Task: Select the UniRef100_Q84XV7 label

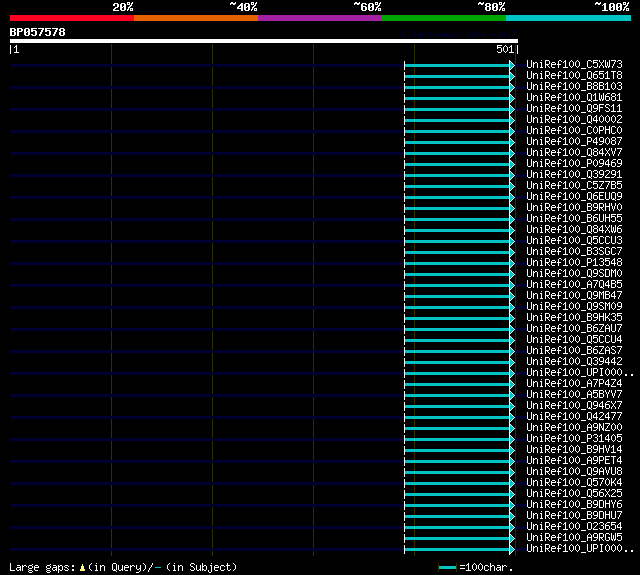Action: [574, 153]
